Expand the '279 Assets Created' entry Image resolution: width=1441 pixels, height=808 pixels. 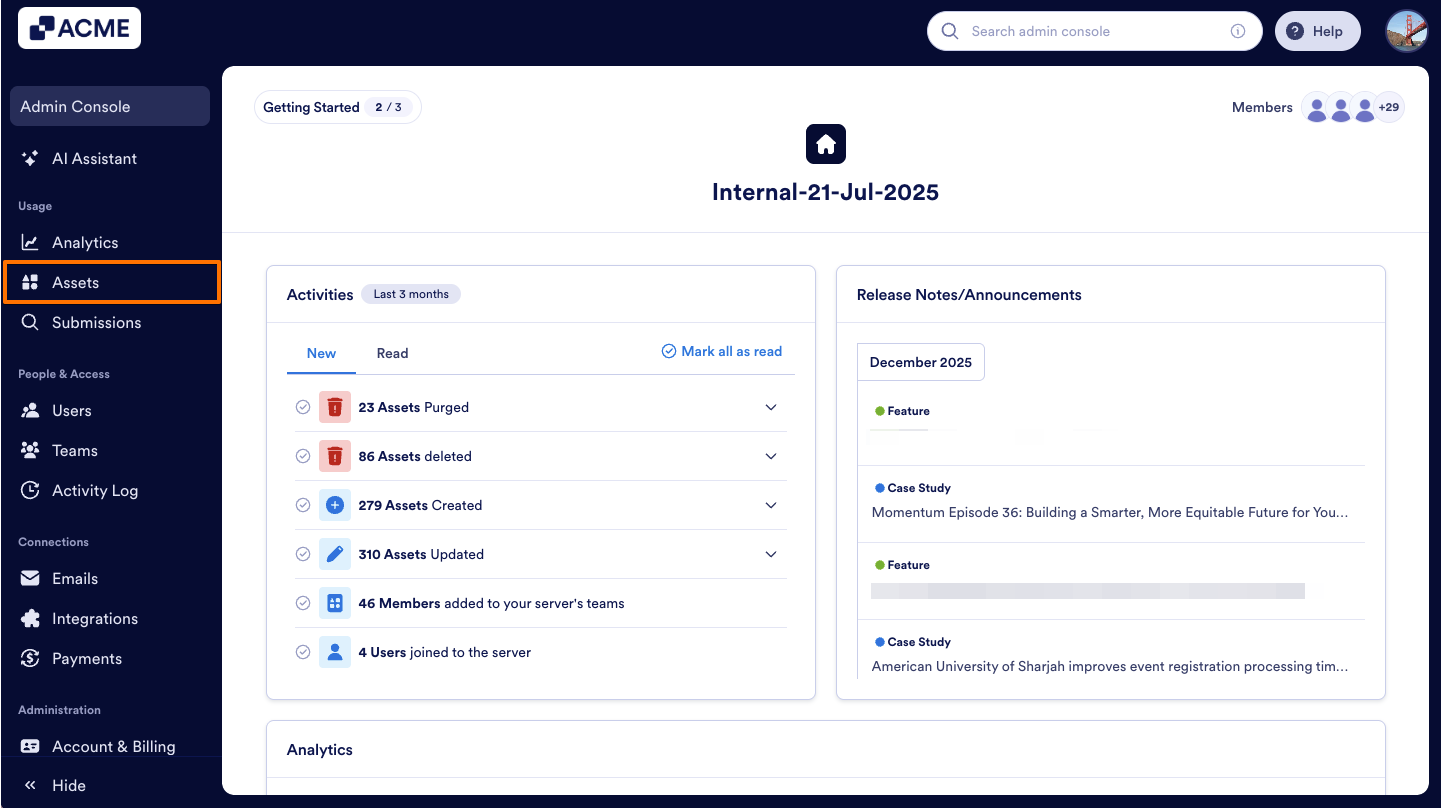click(x=771, y=505)
